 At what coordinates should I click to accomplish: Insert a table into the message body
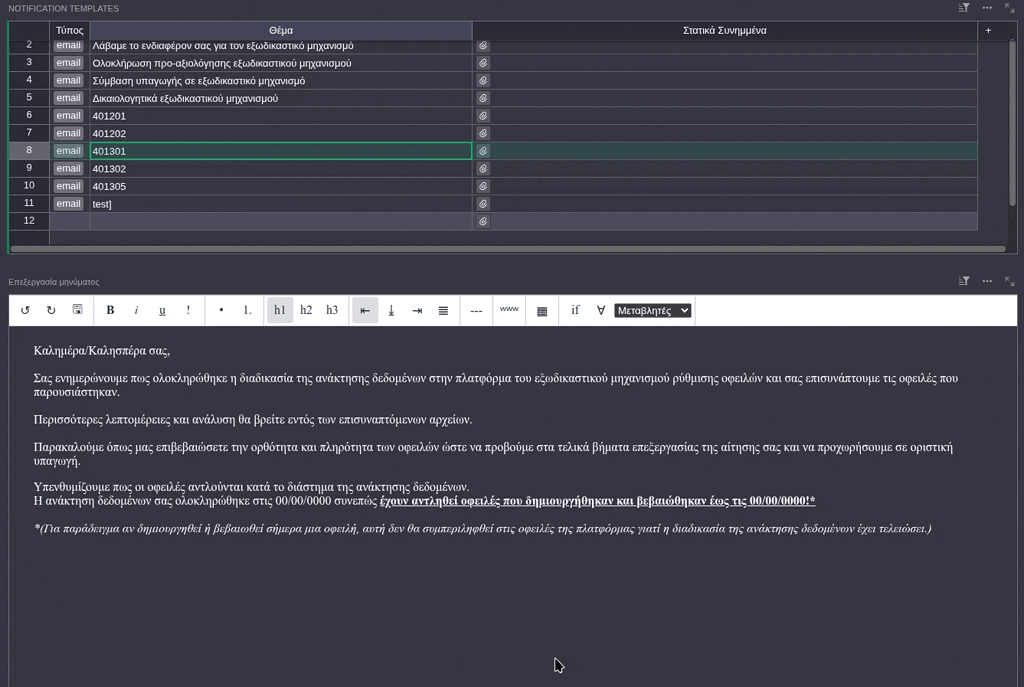(541, 310)
